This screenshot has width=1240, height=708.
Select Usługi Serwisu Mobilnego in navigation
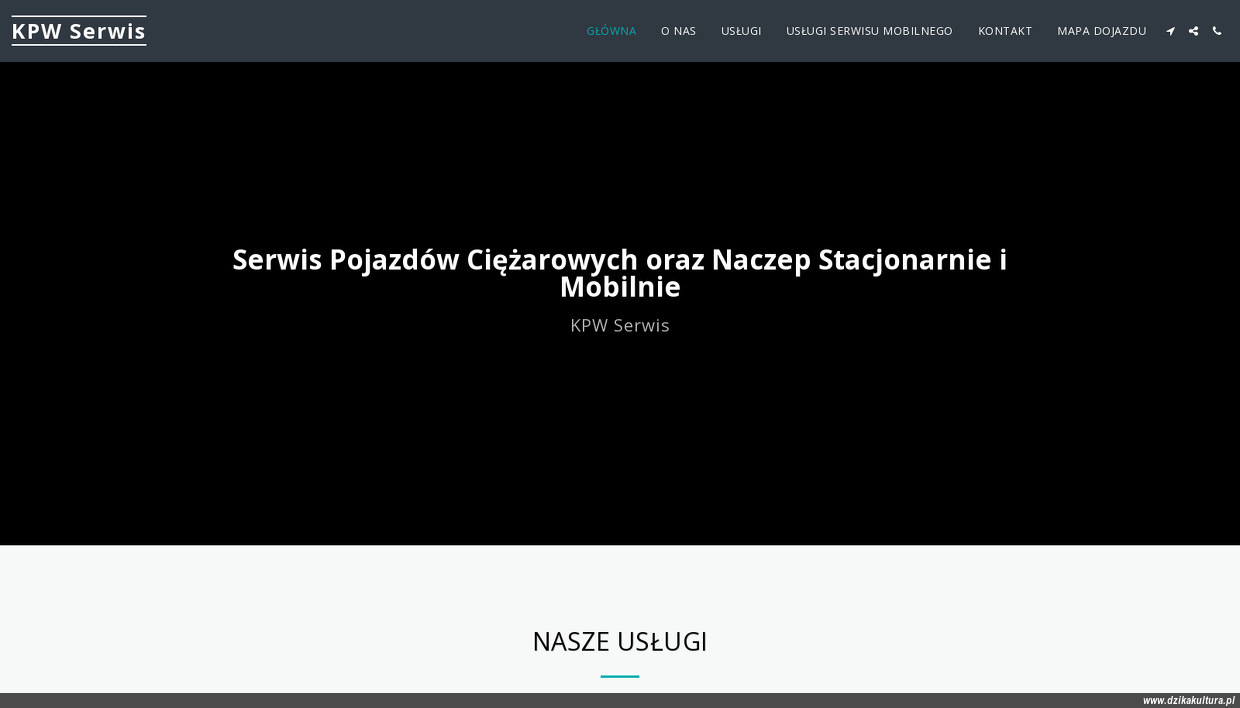click(870, 31)
